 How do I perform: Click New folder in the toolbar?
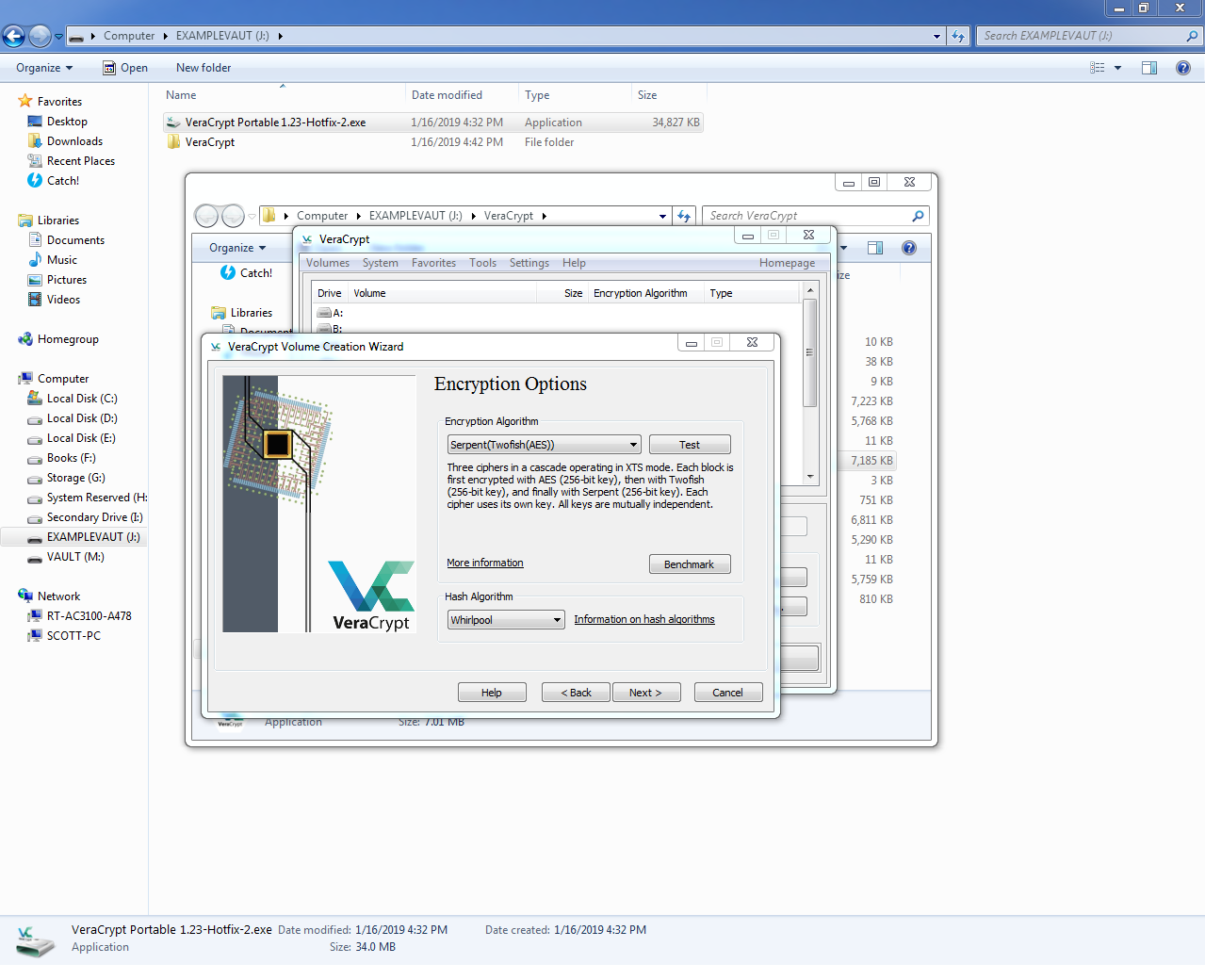point(204,68)
